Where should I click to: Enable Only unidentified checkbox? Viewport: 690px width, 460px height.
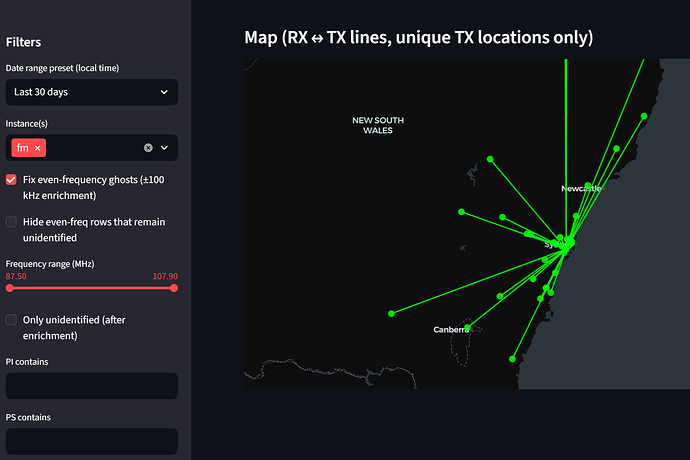coord(11,320)
